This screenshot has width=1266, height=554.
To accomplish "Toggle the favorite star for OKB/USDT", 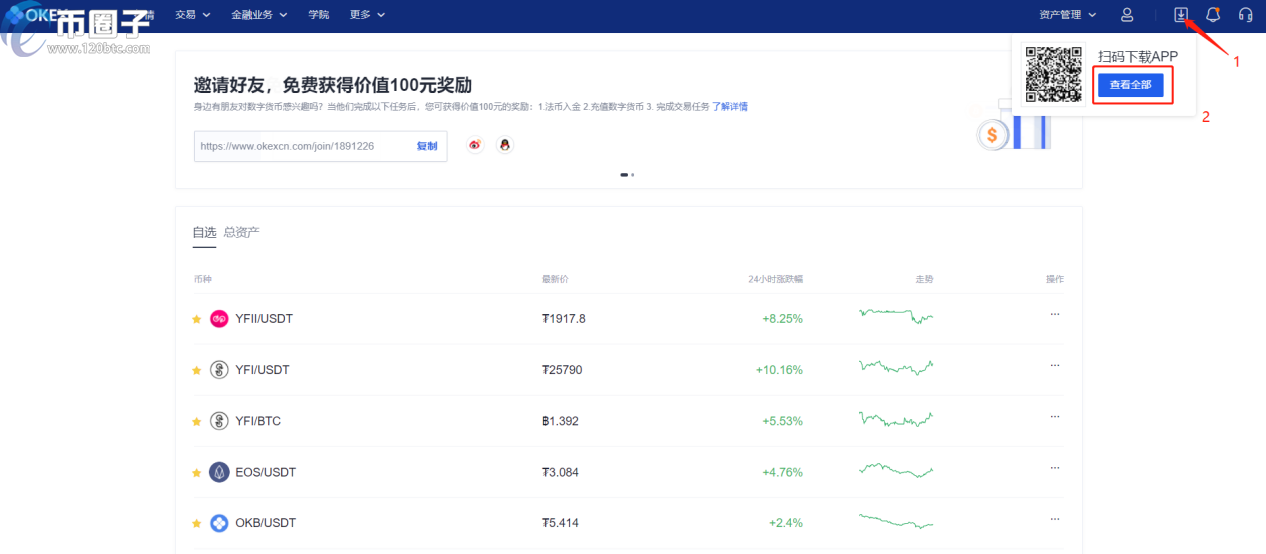I will 196,524.
